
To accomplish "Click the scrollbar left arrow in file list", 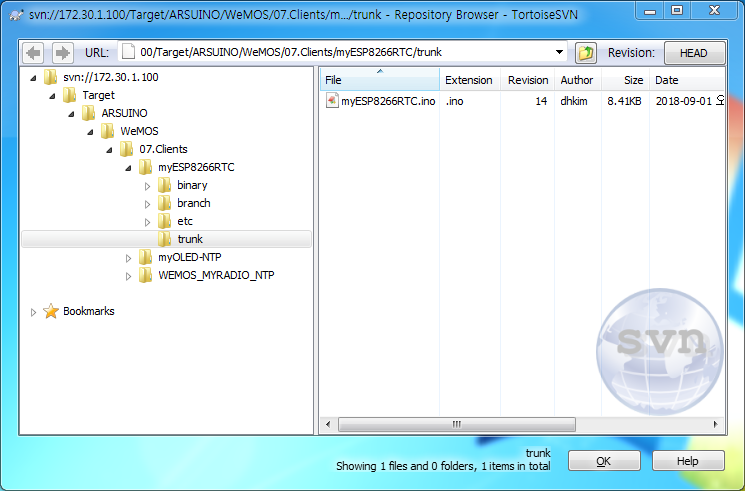I will [x=328, y=424].
